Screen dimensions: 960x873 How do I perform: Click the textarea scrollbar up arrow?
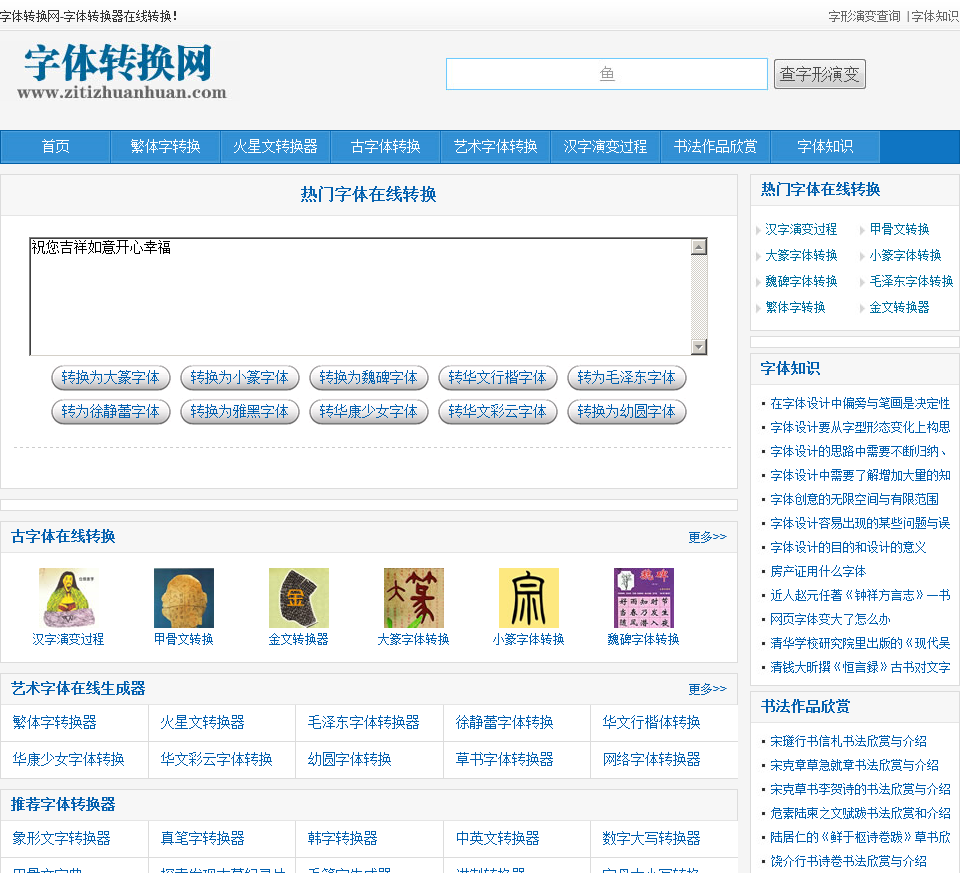click(x=699, y=247)
